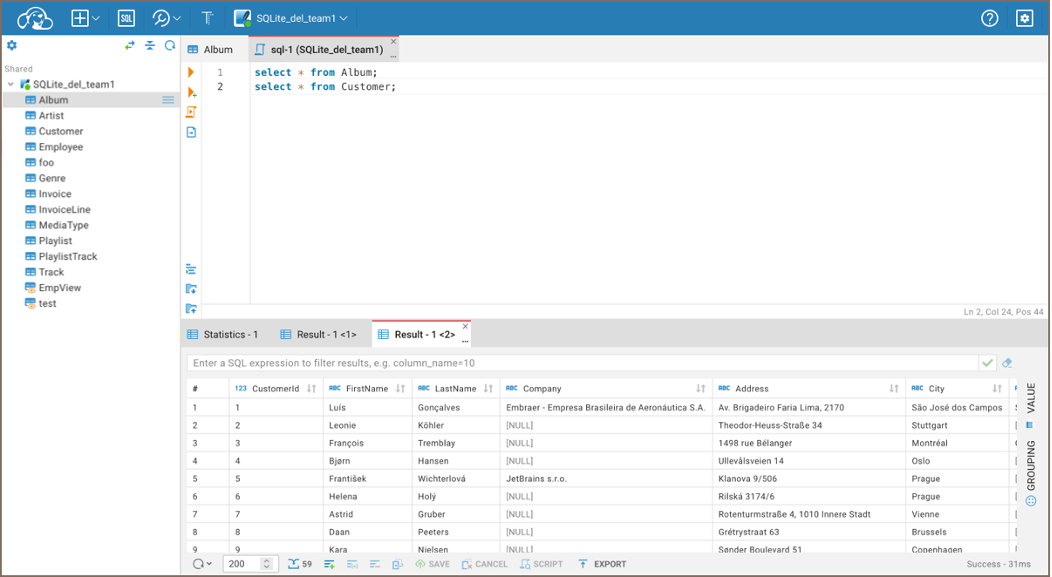Execute the SQL script icon
This screenshot has width=1052, height=577.
[x=191, y=112]
